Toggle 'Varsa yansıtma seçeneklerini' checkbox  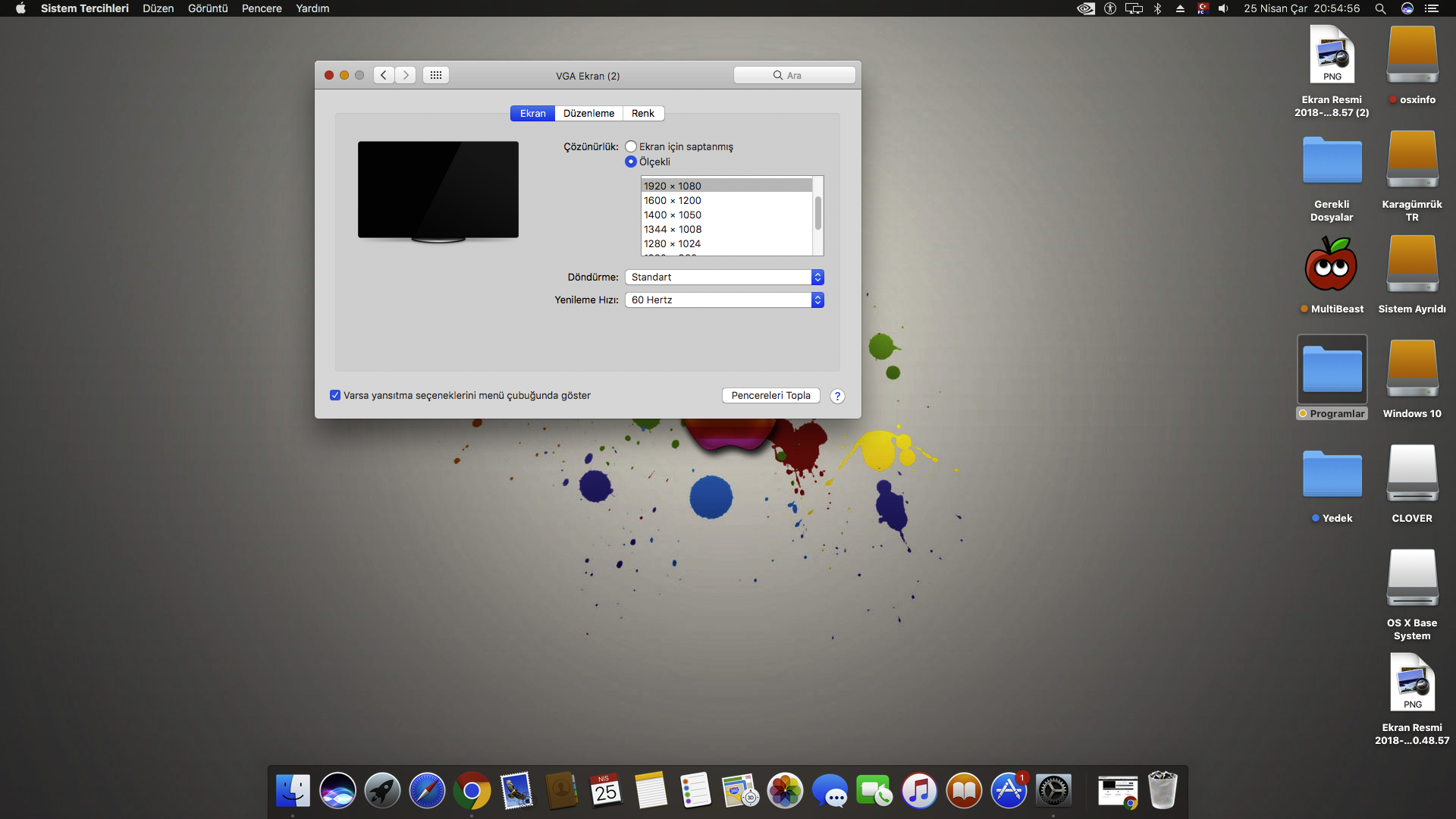tap(335, 395)
